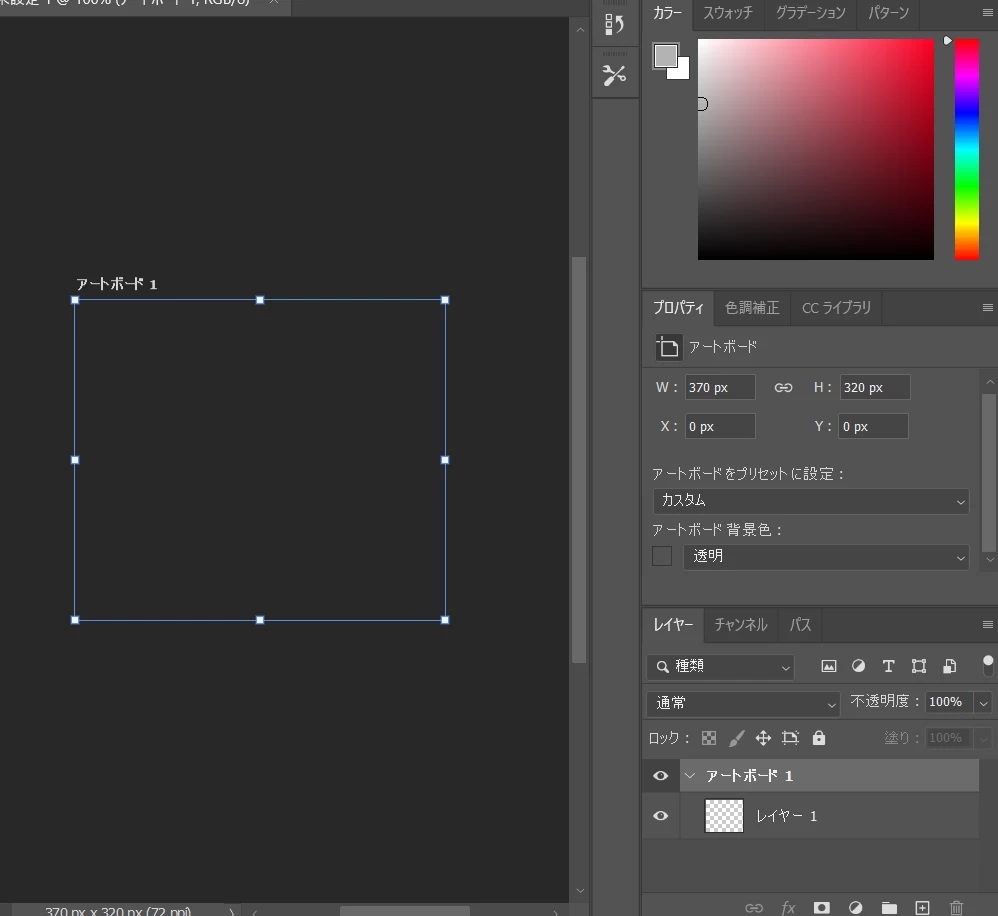
Task: Click the Y position field
Action: pos(873,426)
